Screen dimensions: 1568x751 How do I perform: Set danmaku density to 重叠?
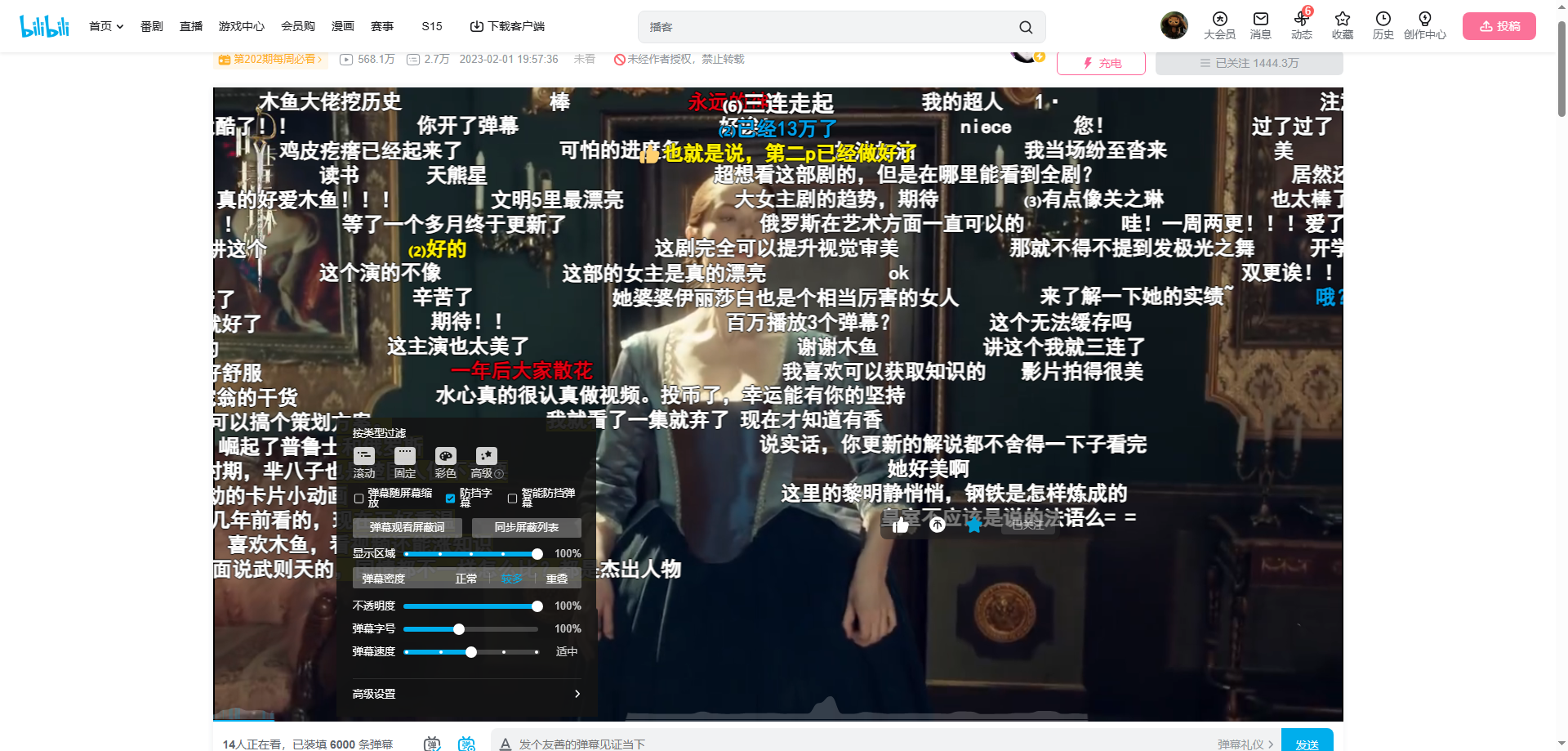(557, 579)
